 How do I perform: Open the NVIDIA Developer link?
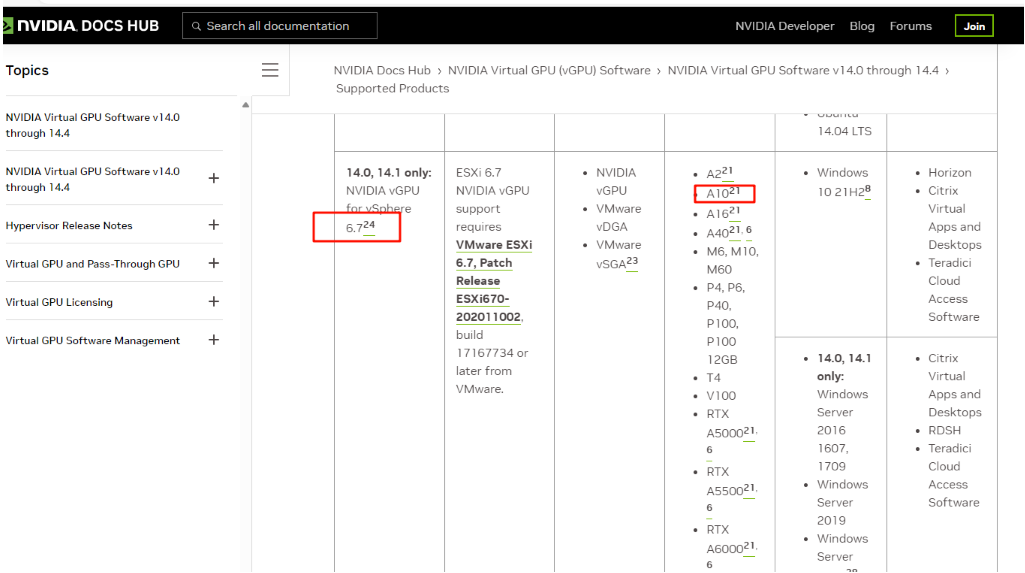click(x=784, y=26)
